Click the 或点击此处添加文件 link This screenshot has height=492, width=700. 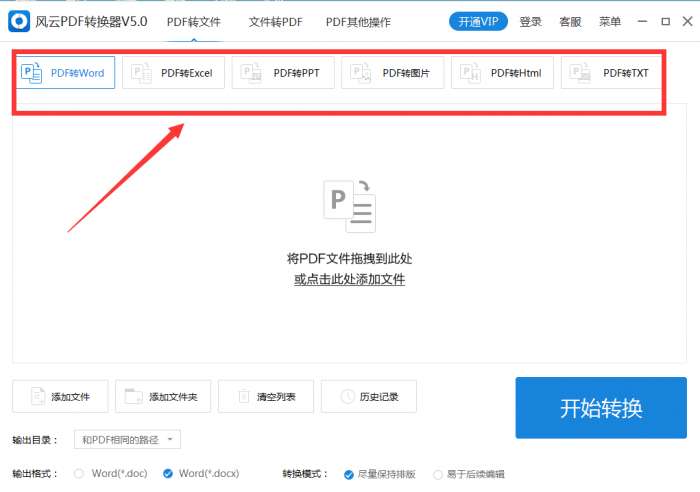pos(350,279)
